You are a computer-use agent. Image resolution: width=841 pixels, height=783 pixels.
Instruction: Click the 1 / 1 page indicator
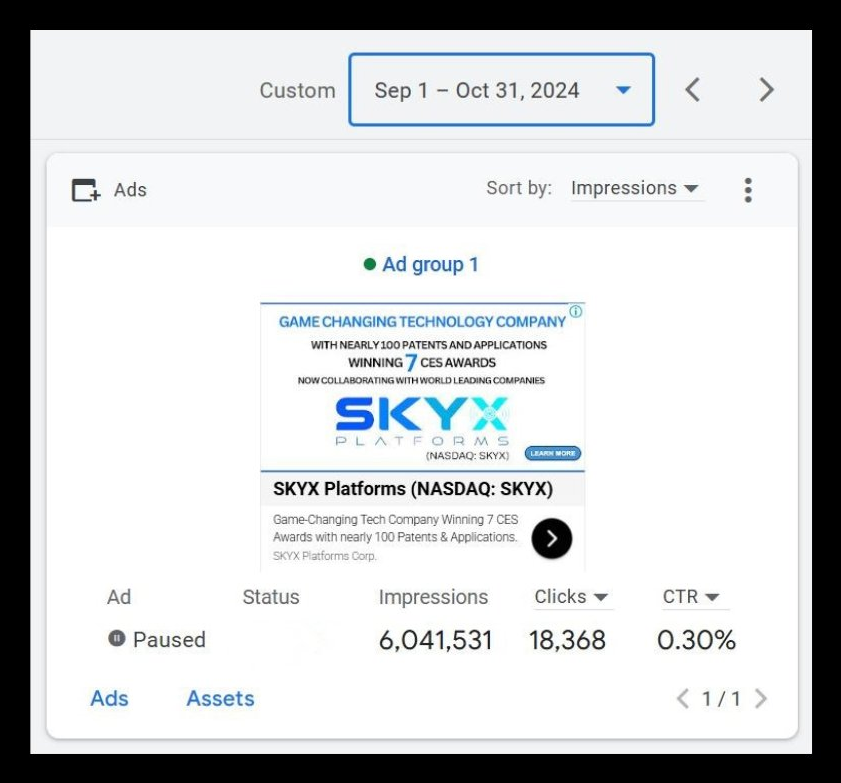point(722,699)
